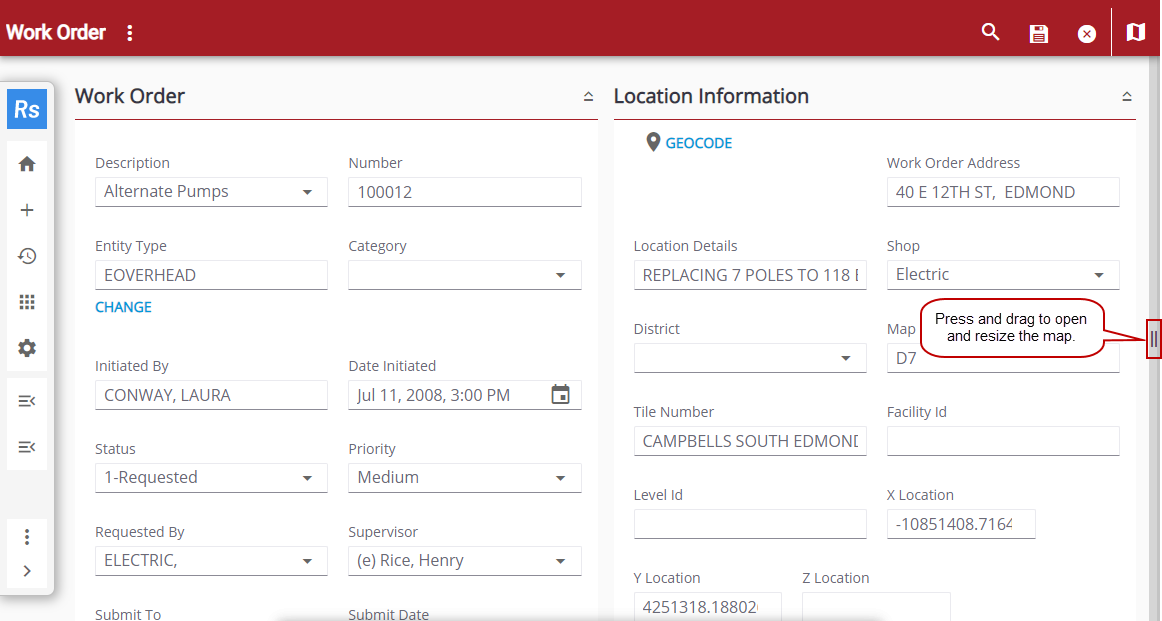Click the search magnifier icon in header
This screenshot has height=621, width=1162.
click(990, 32)
